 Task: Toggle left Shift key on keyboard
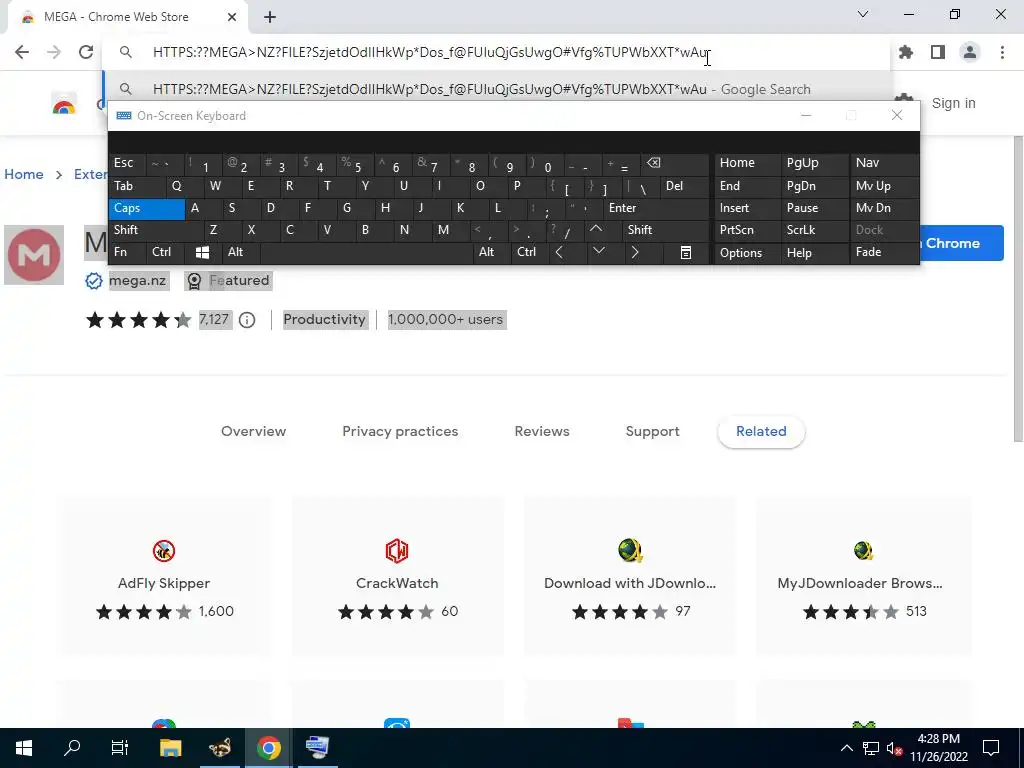coord(156,230)
